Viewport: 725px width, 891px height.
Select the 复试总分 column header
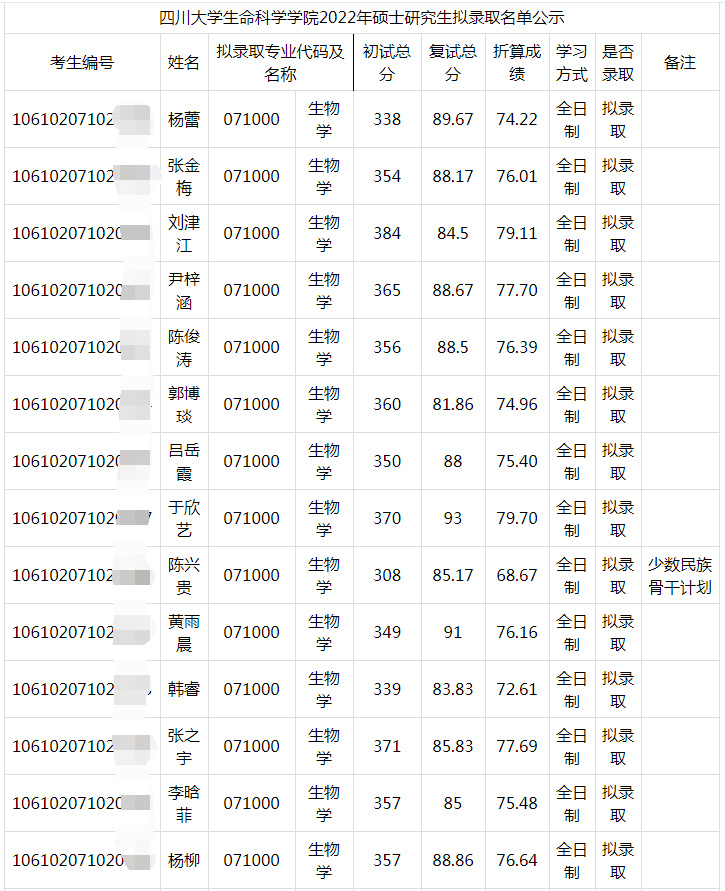(453, 62)
